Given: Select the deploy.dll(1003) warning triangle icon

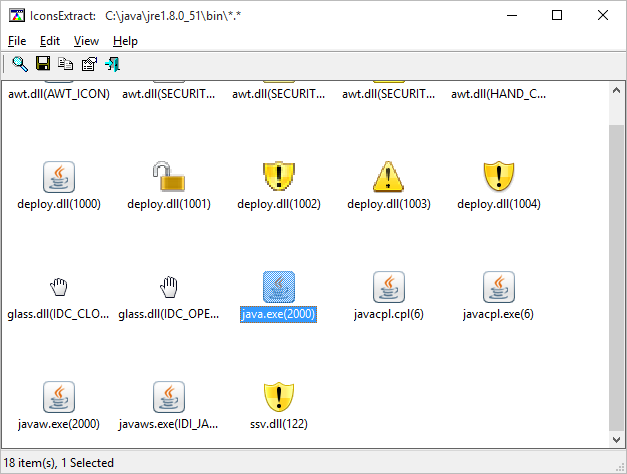Looking at the screenshot, I should pos(388,176).
